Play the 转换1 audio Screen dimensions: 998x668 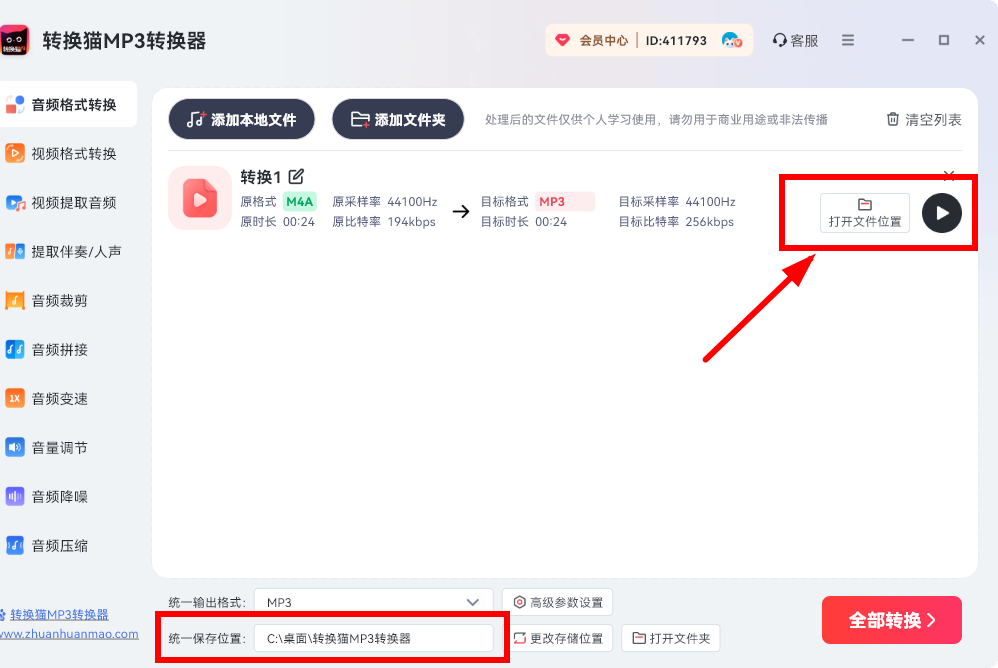pyautogui.click(x=942, y=213)
